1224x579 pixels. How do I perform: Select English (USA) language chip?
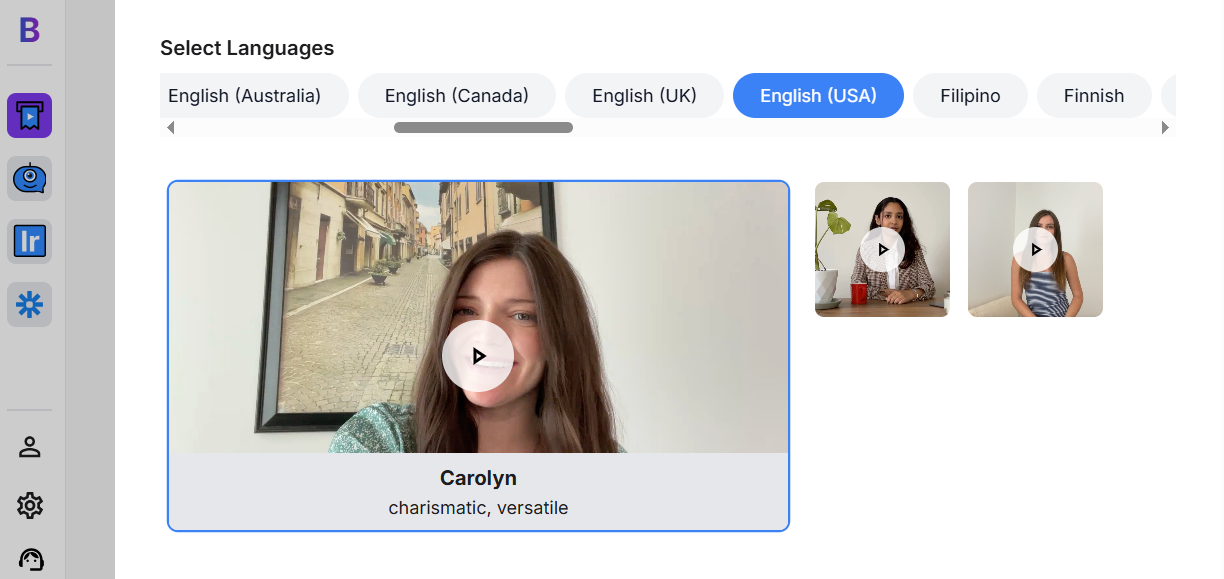click(x=818, y=96)
